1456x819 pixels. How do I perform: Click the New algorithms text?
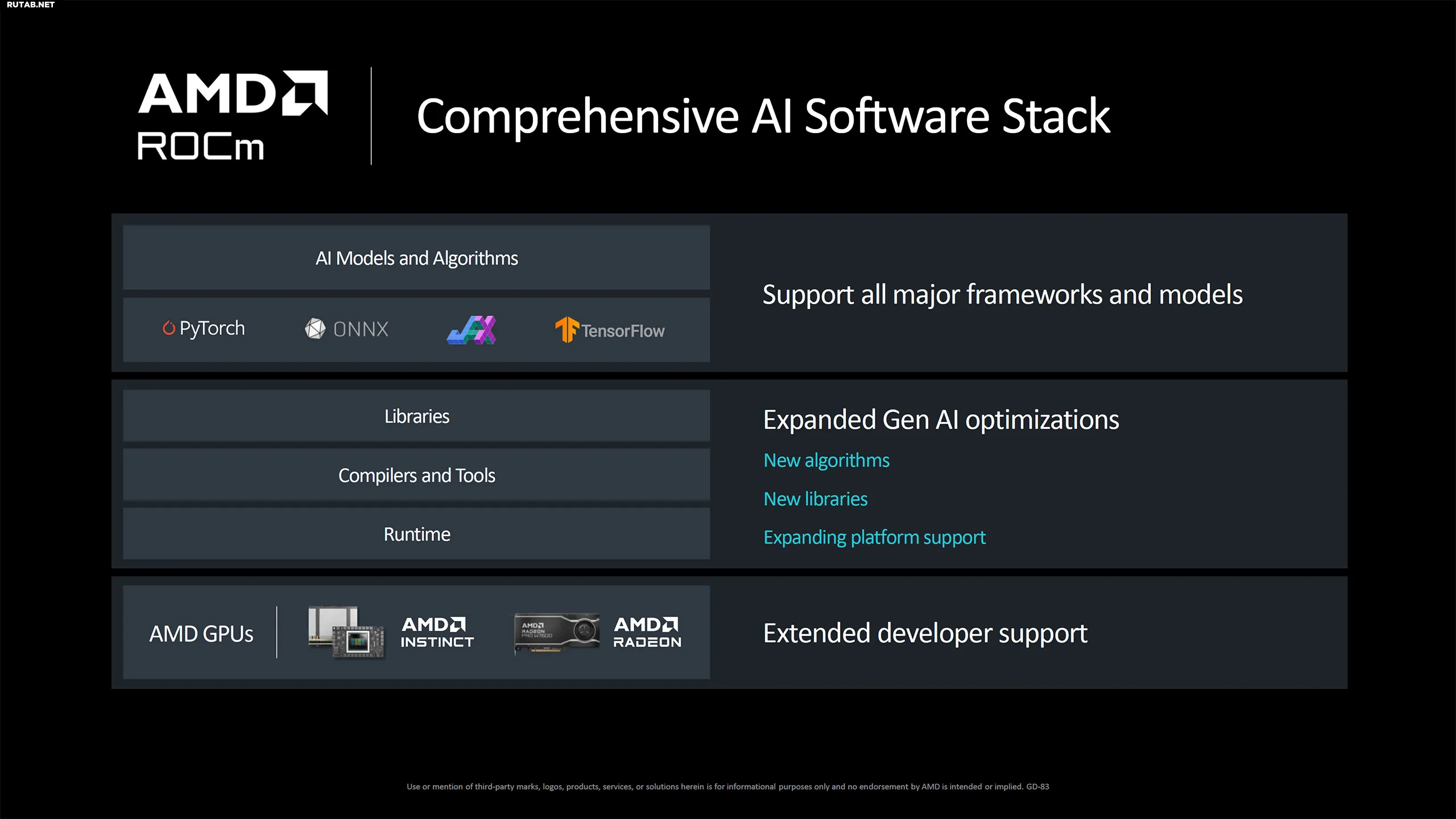tap(826, 460)
